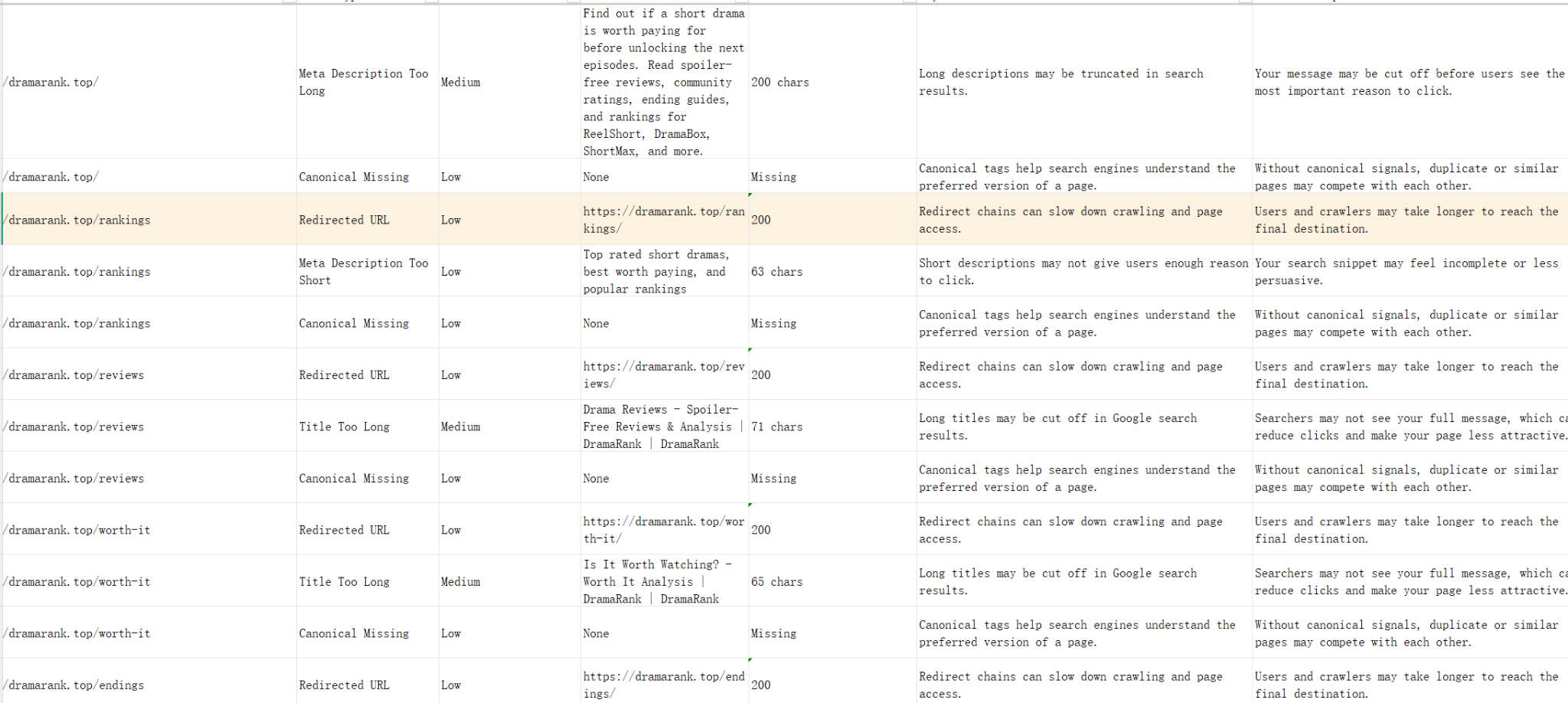Click 'None' in the reviews Canonical Missing row
This screenshot has width=1568, height=703.
pos(596,479)
